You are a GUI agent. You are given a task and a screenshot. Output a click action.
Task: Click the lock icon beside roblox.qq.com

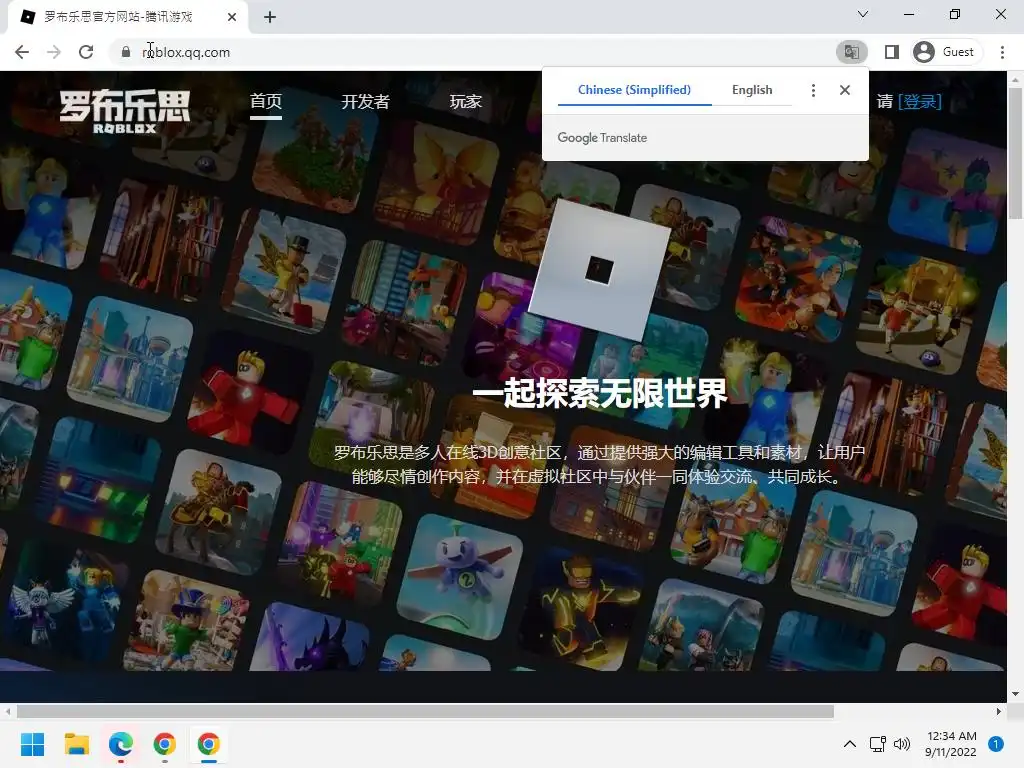(x=126, y=52)
